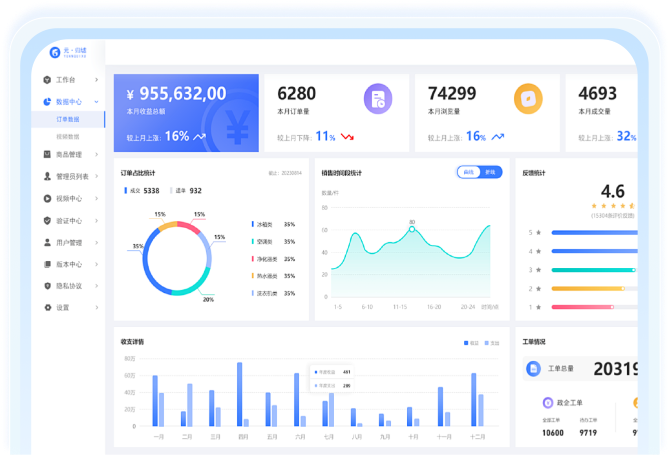
Task: Click the 设置 gear icon
Action: click(x=47, y=307)
